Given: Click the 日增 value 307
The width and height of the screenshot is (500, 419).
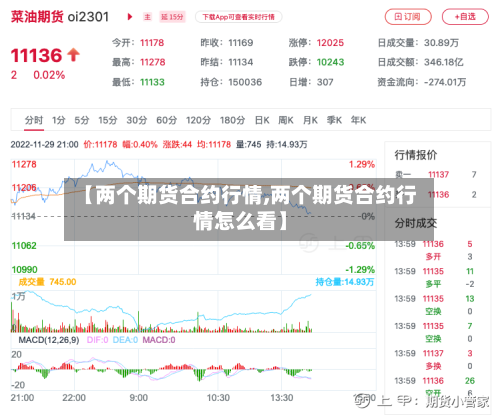Looking at the screenshot, I should click(325, 82).
